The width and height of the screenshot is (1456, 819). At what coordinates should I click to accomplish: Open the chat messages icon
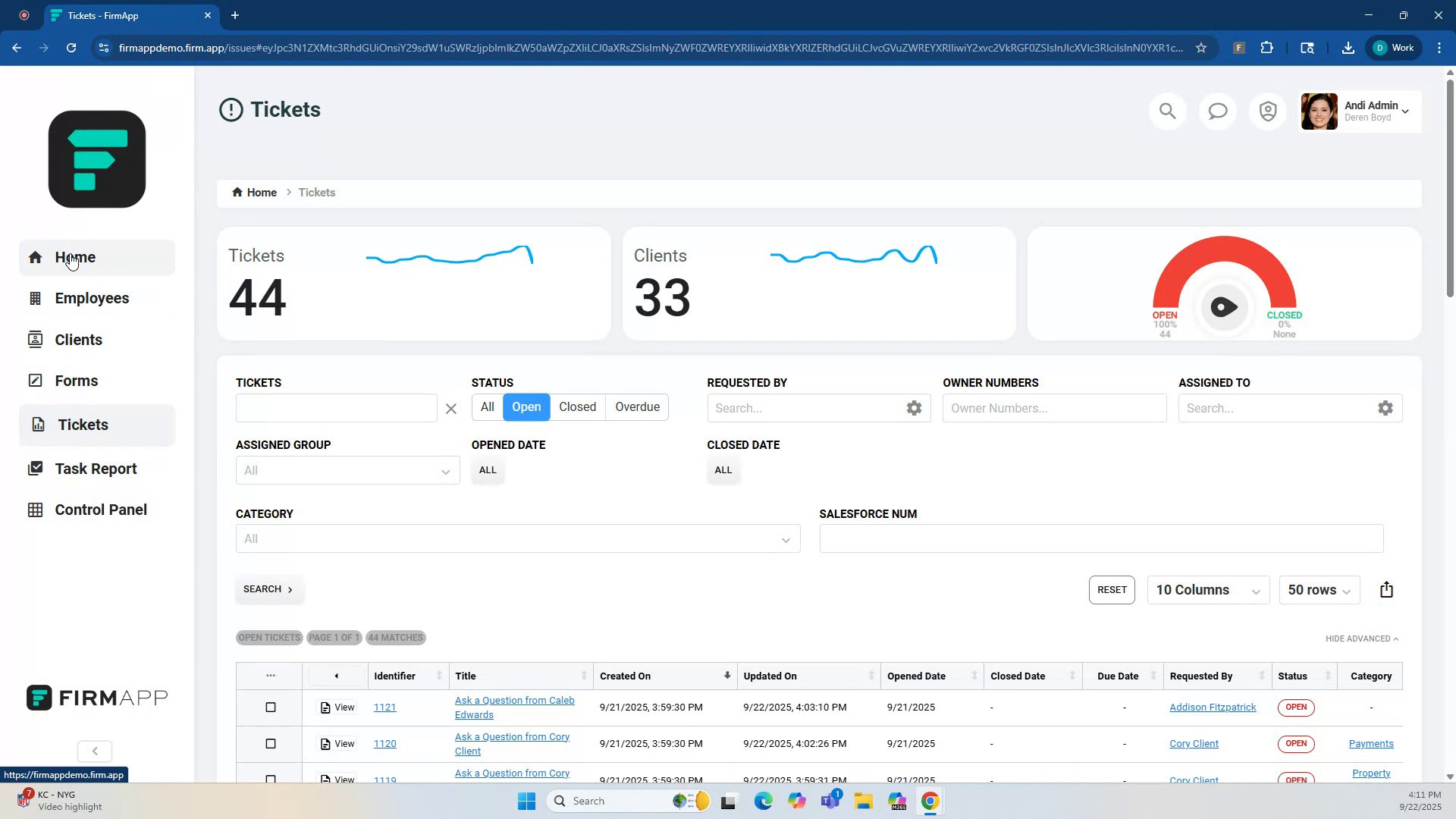1217,111
